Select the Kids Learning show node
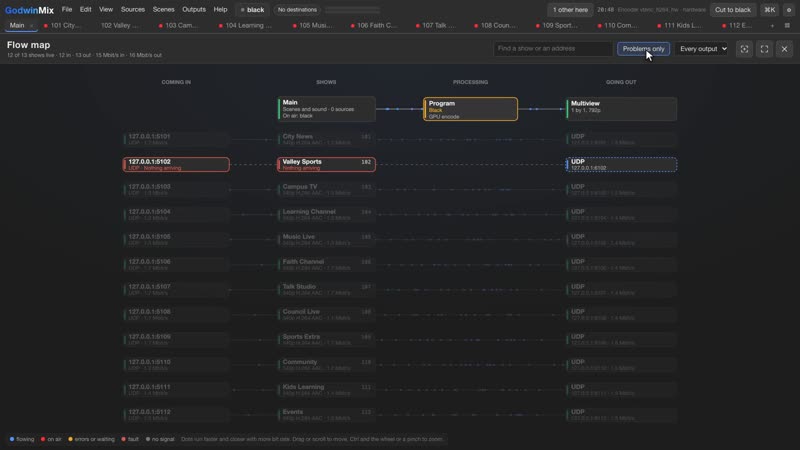This screenshot has height=450, width=800. coord(327,389)
